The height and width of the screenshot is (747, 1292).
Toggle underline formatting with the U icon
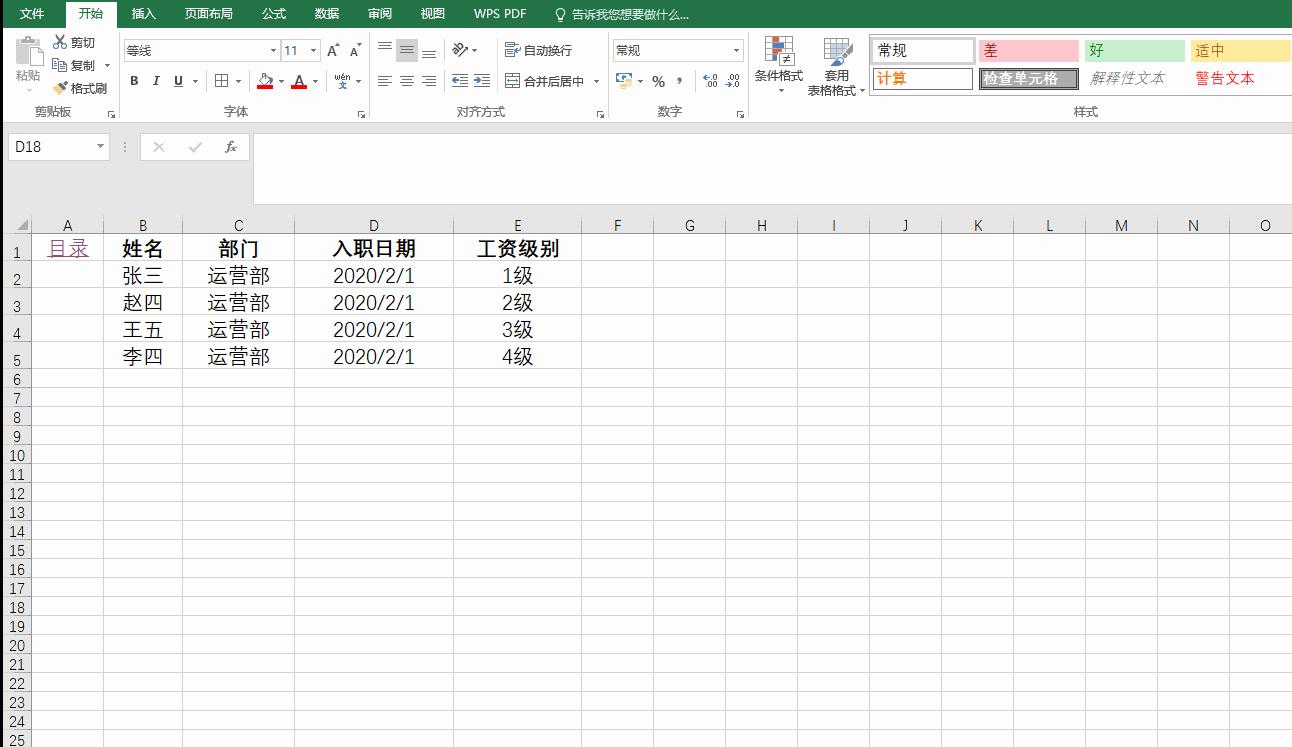click(x=177, y=81)
